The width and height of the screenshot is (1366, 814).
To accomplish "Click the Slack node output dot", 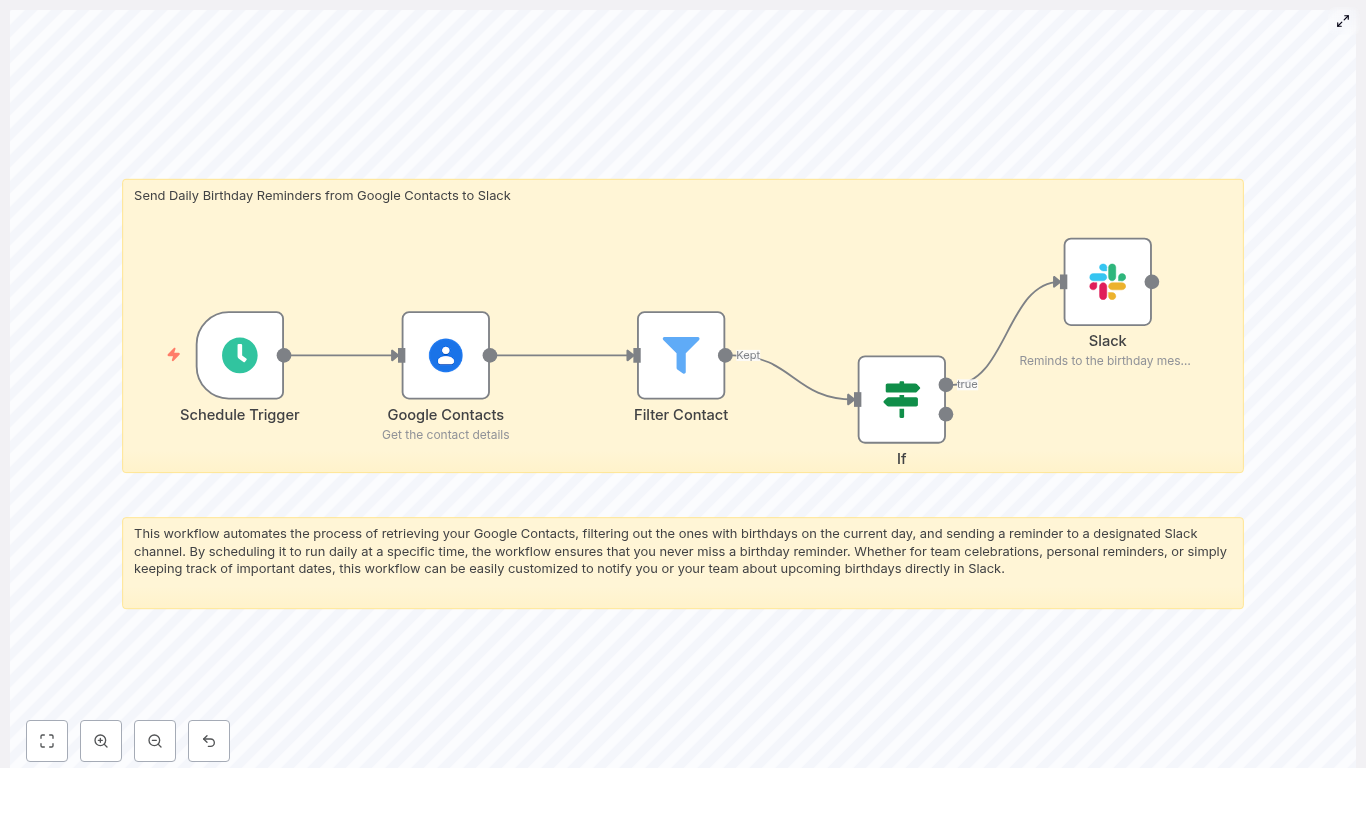I will (1152, 281).
